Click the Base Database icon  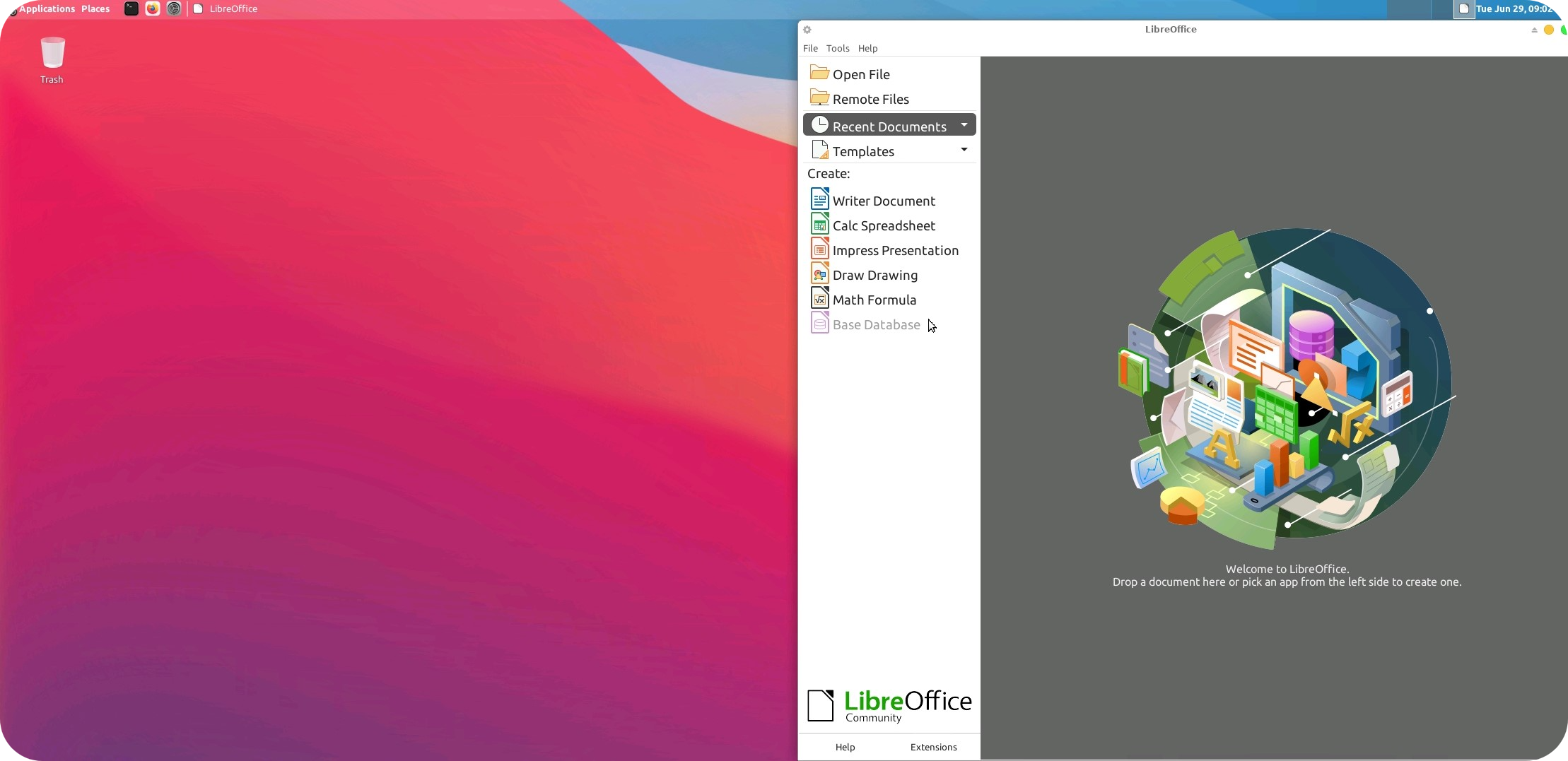(x=819, y=323)
